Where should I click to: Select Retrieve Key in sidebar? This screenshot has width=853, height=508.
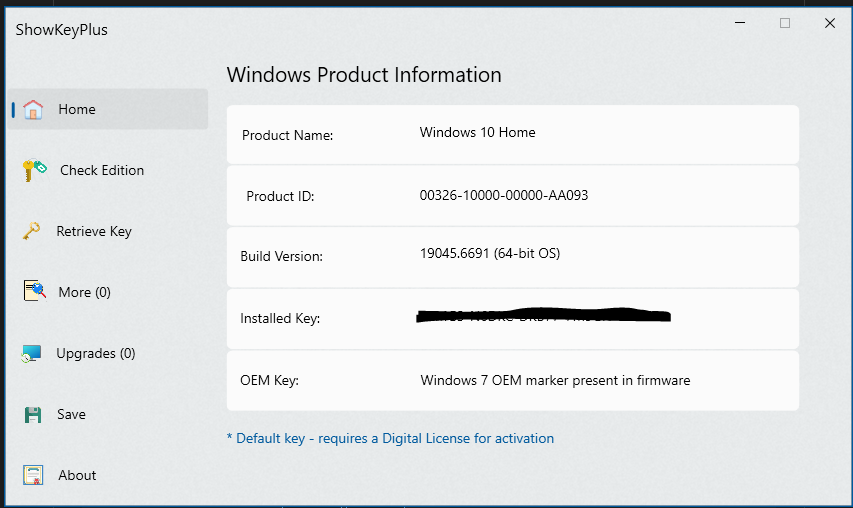(94, 231)
